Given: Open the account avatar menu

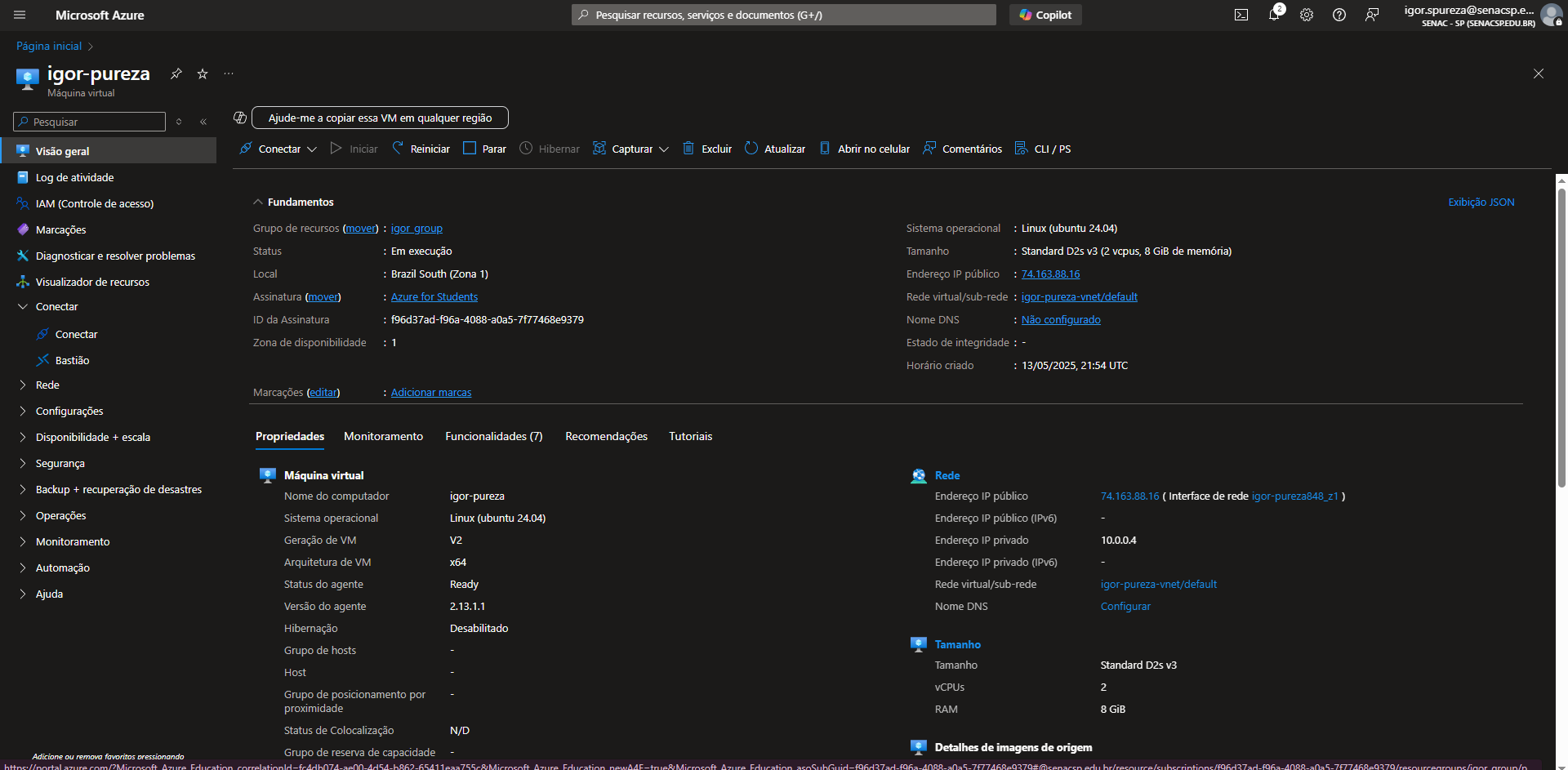Looking at the screenshot, I should tap(1550, 15).
